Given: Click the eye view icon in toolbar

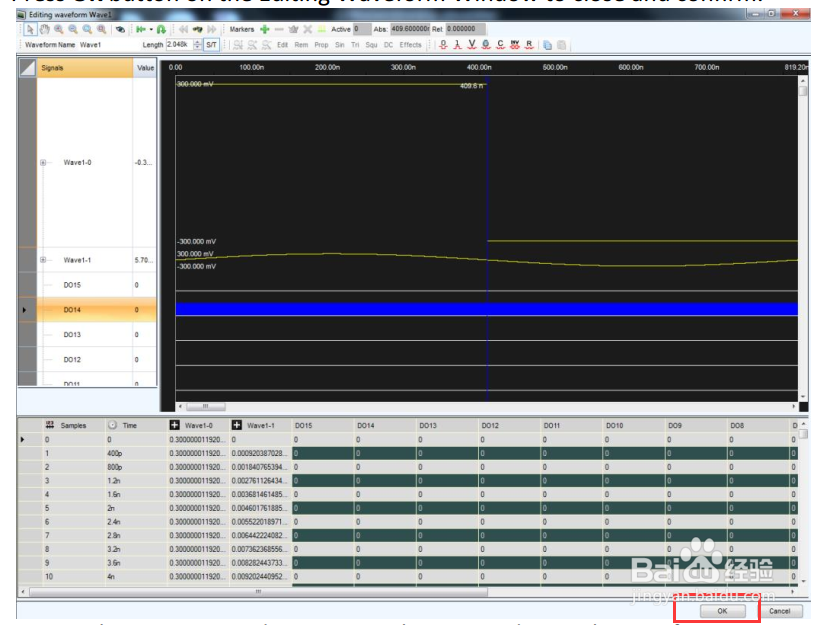Looking at the screenshot, I should coord(120,29).
